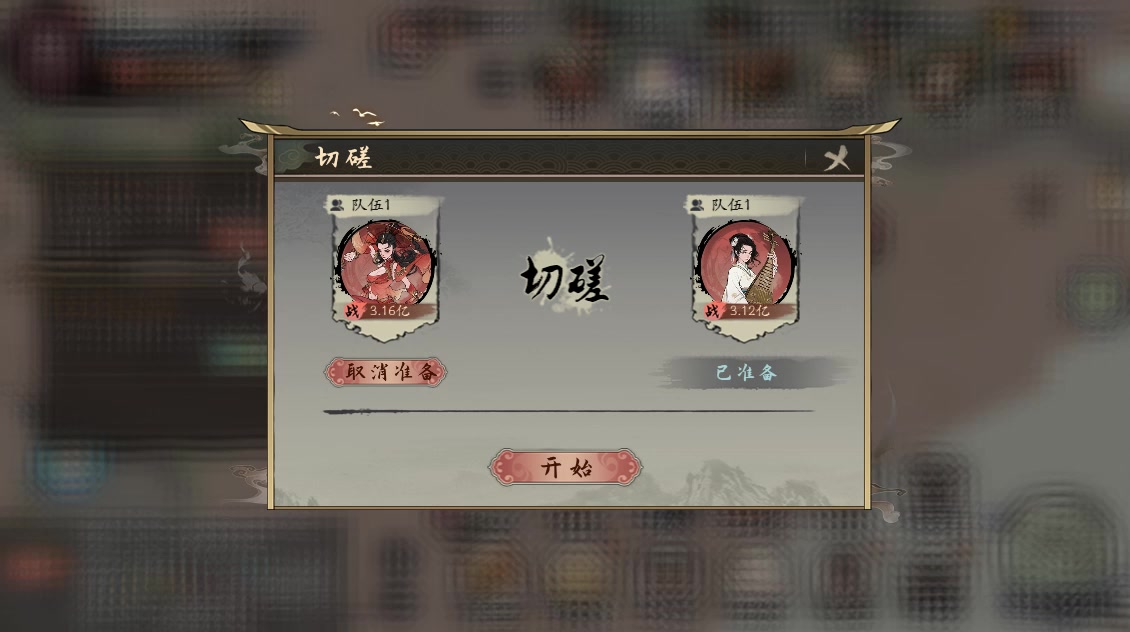This screenshot has height=632, width=1130.
Task: Click the 取消准备 button
Action: tap(386, 373)
